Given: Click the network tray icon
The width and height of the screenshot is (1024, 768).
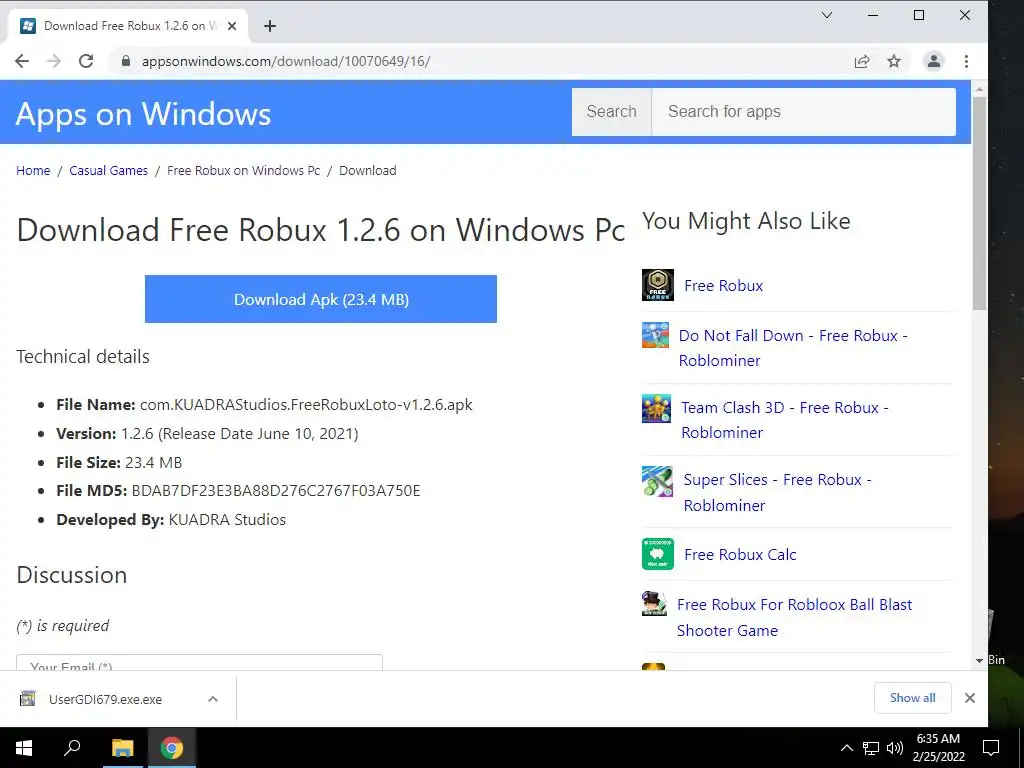Looking at the screenshot, I should pyautogui.click(x=871, y=748).
